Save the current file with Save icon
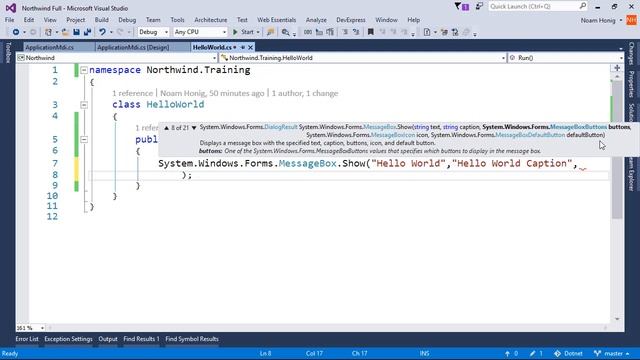 [76, 32]
